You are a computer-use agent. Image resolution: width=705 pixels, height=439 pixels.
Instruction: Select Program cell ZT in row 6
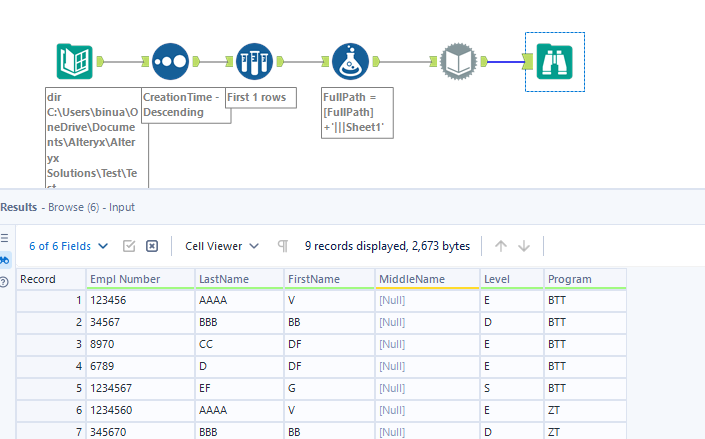[x=585, y=410]
